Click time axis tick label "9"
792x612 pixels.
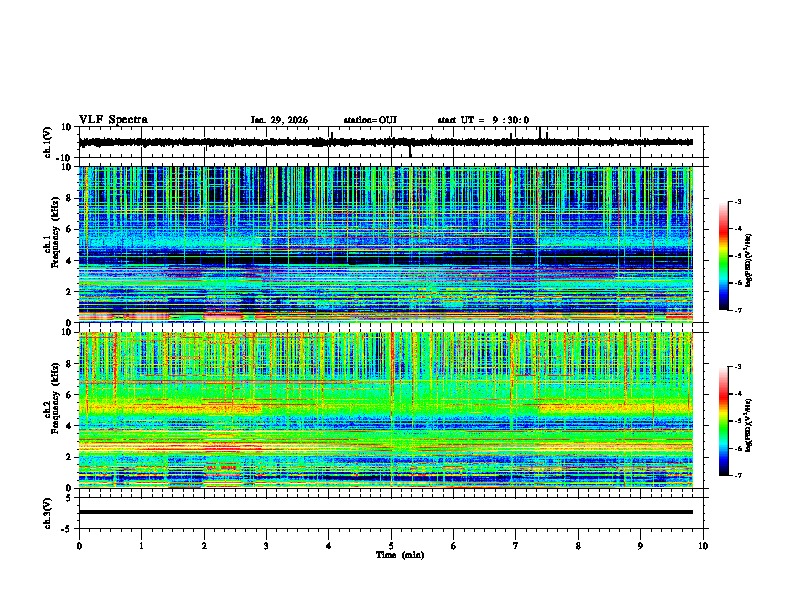point(640,546)
